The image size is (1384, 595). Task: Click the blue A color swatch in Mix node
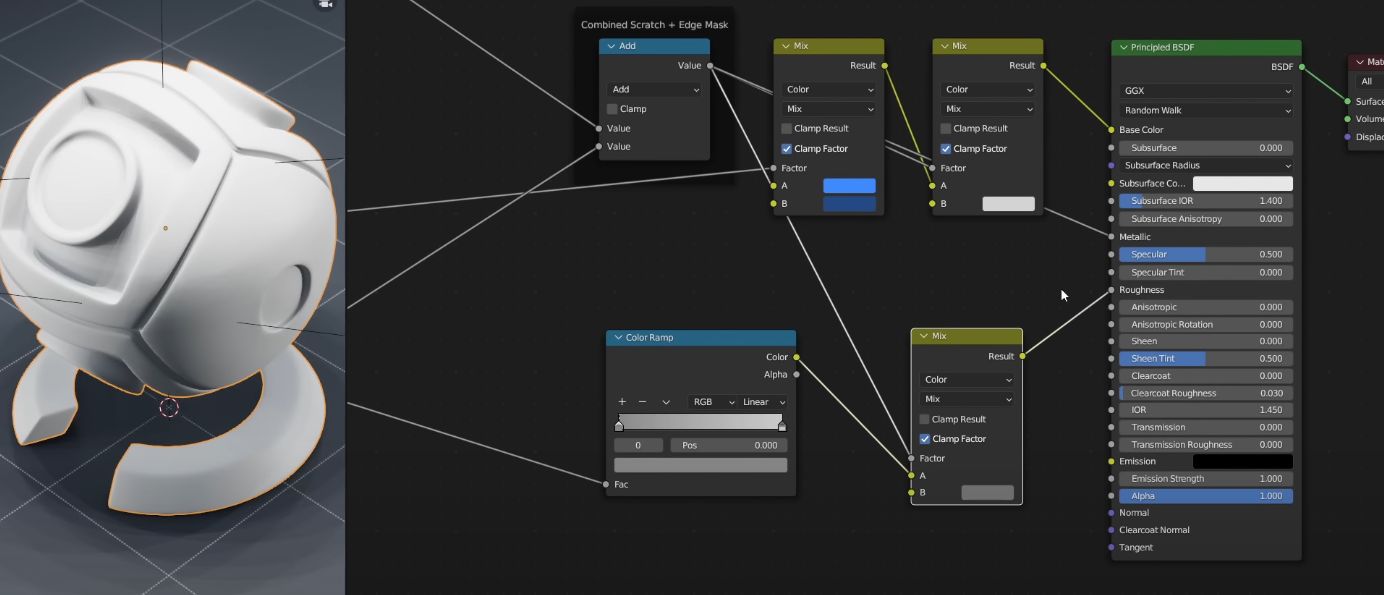(849, 186)
